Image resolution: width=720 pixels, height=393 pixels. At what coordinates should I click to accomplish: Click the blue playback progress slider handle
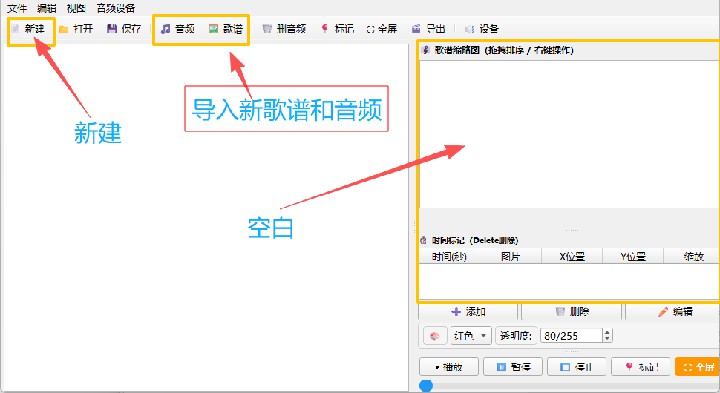426,386
